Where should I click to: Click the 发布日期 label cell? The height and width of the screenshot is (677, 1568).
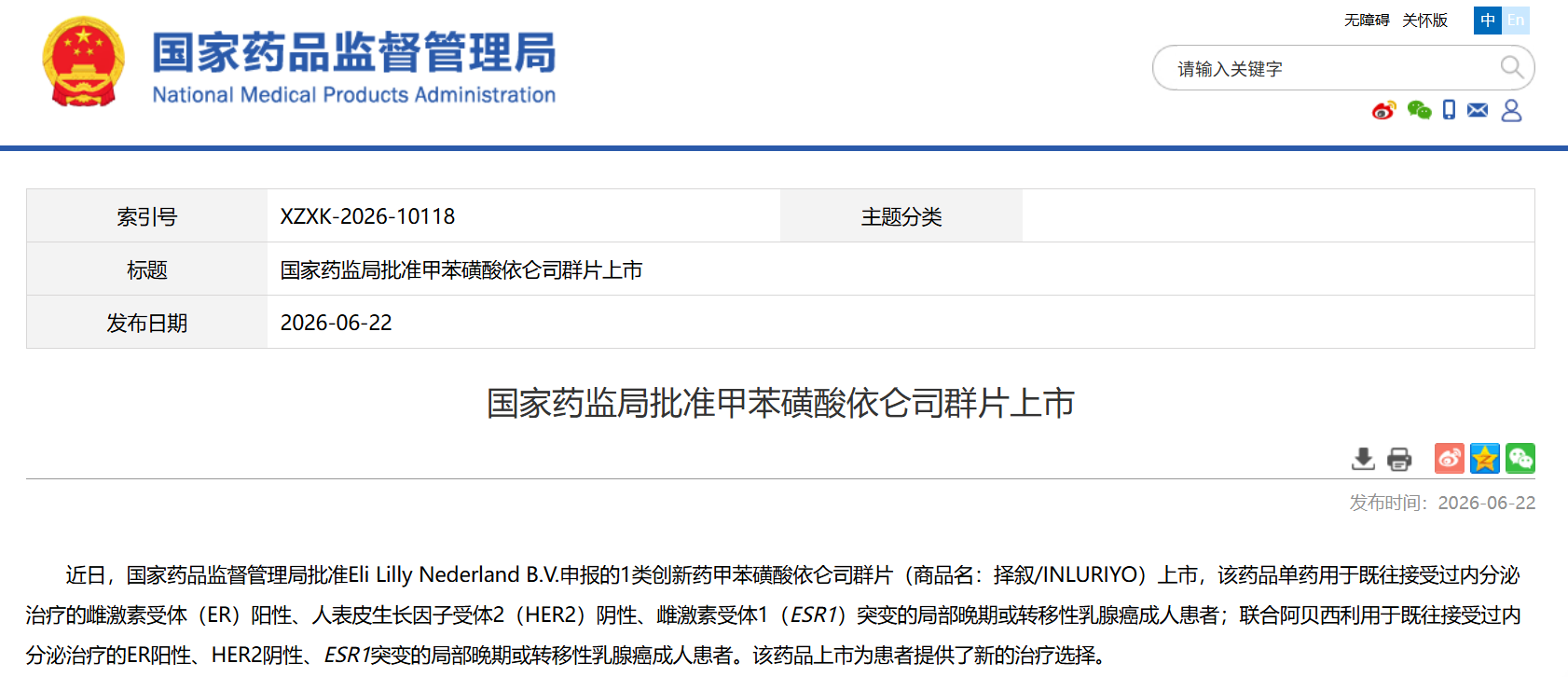(x=147, y=323)
